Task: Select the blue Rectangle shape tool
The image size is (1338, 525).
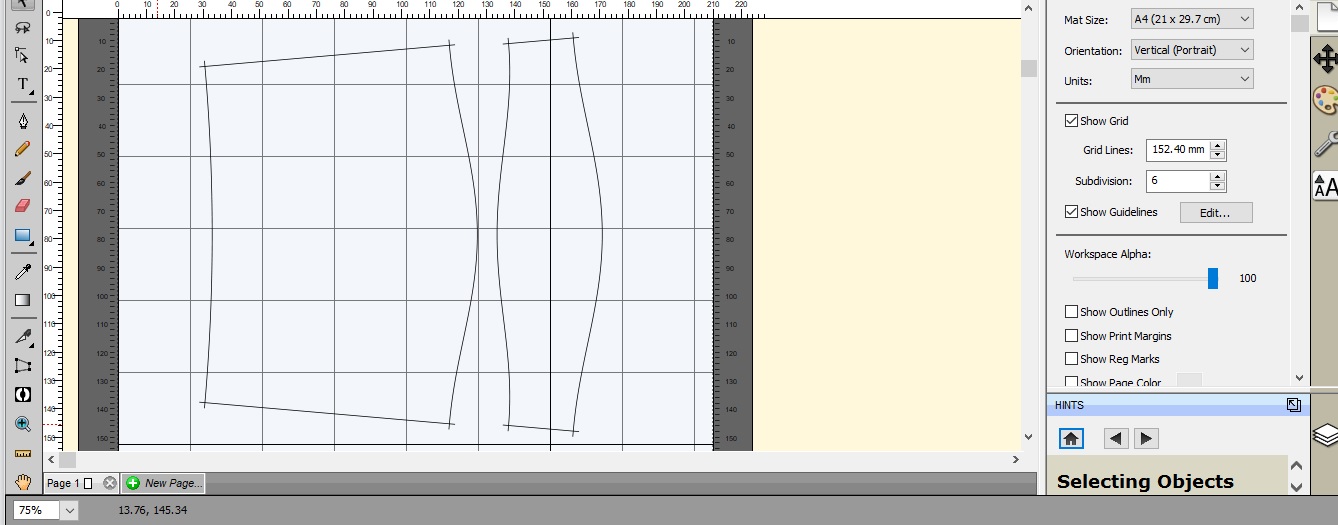Action: (22, 236)
